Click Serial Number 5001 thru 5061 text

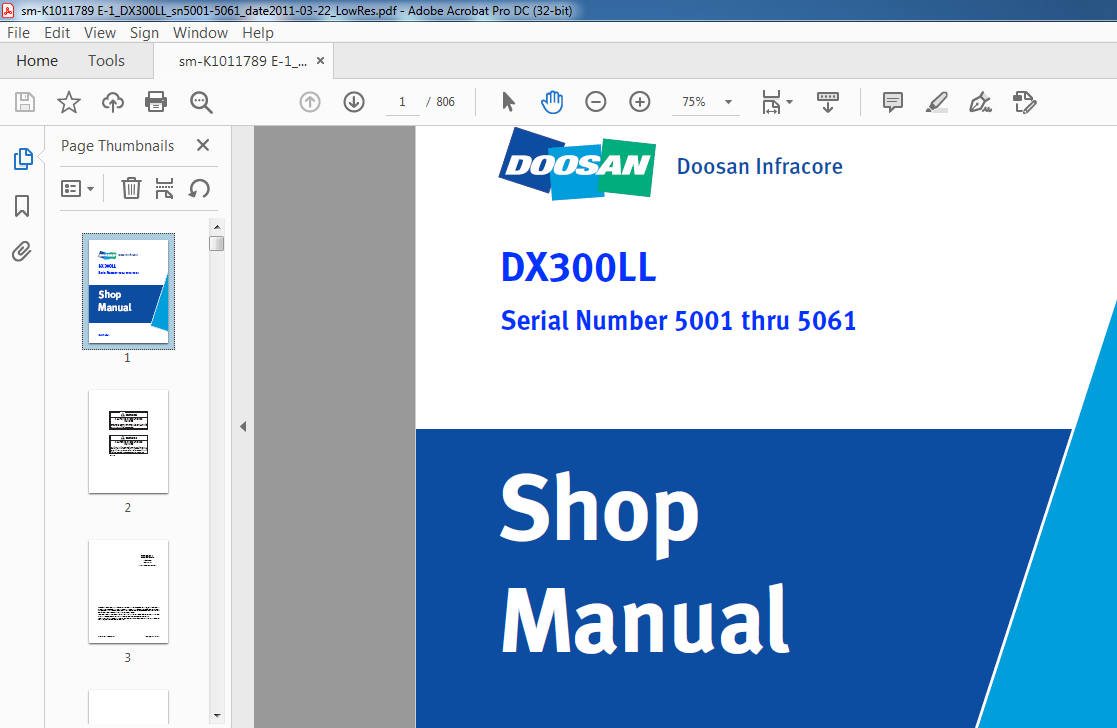678,321
